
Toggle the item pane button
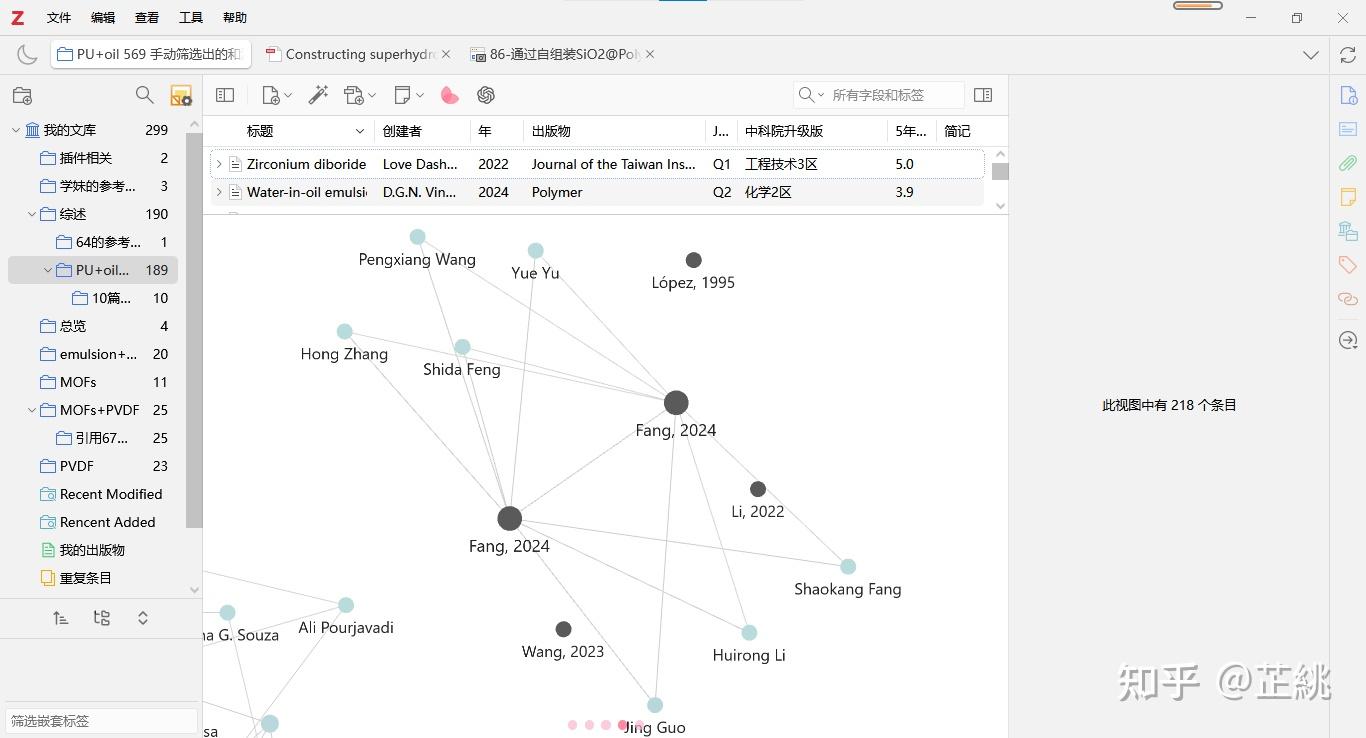click(x=983, y=95)
